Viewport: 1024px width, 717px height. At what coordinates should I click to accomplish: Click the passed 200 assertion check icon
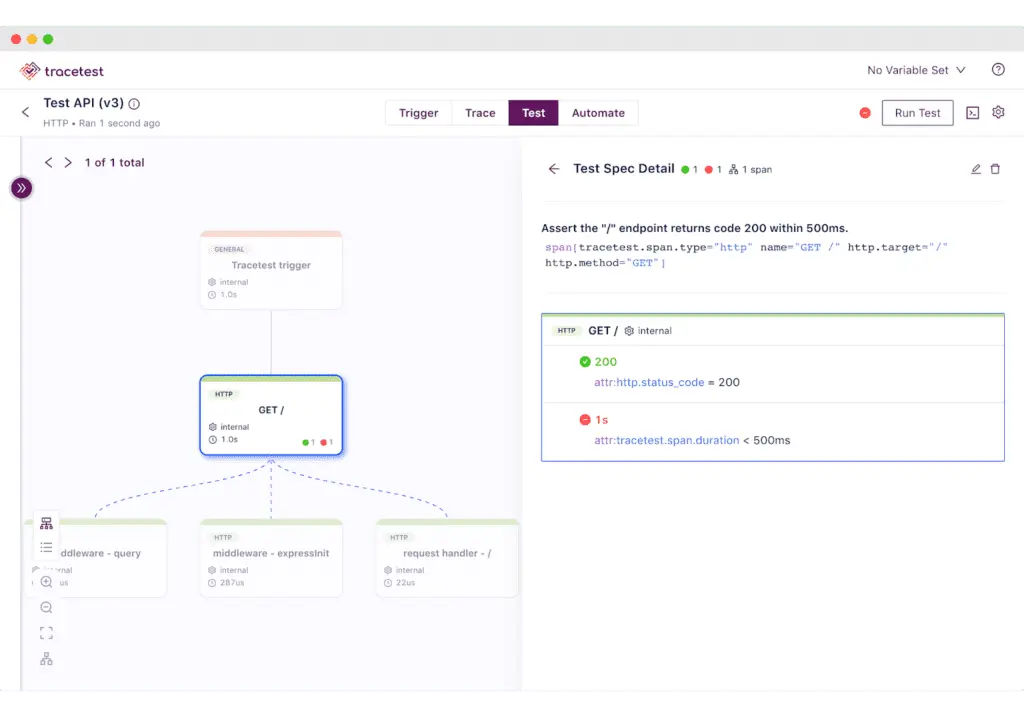coord(585,362)
